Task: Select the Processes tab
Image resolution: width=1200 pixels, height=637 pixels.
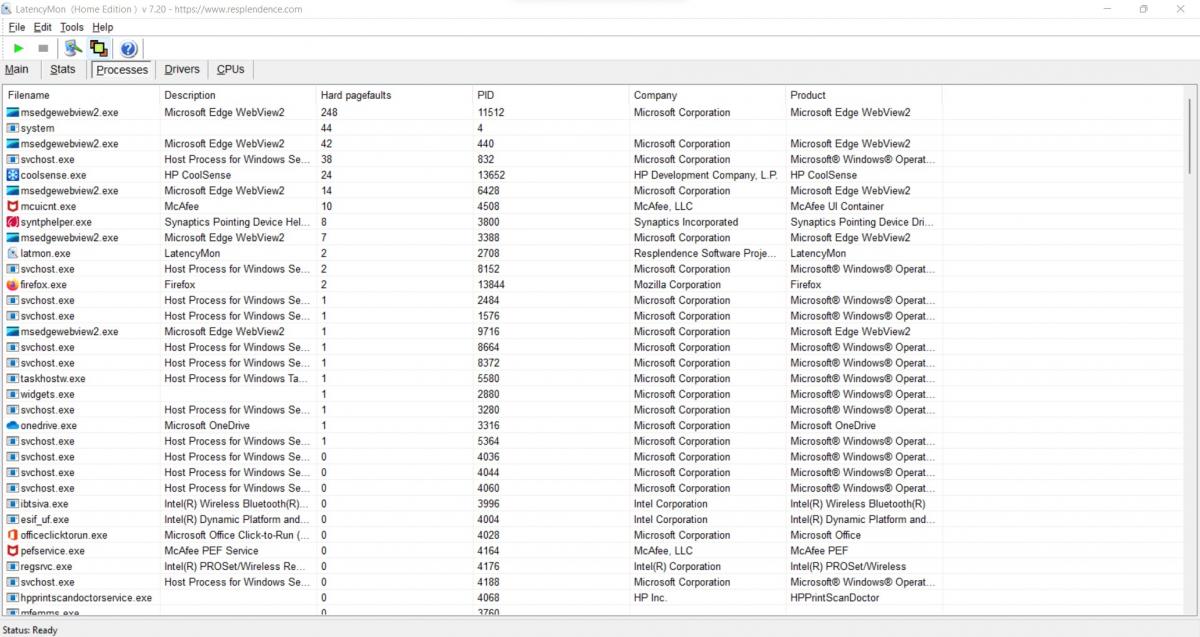Action: 122,70
